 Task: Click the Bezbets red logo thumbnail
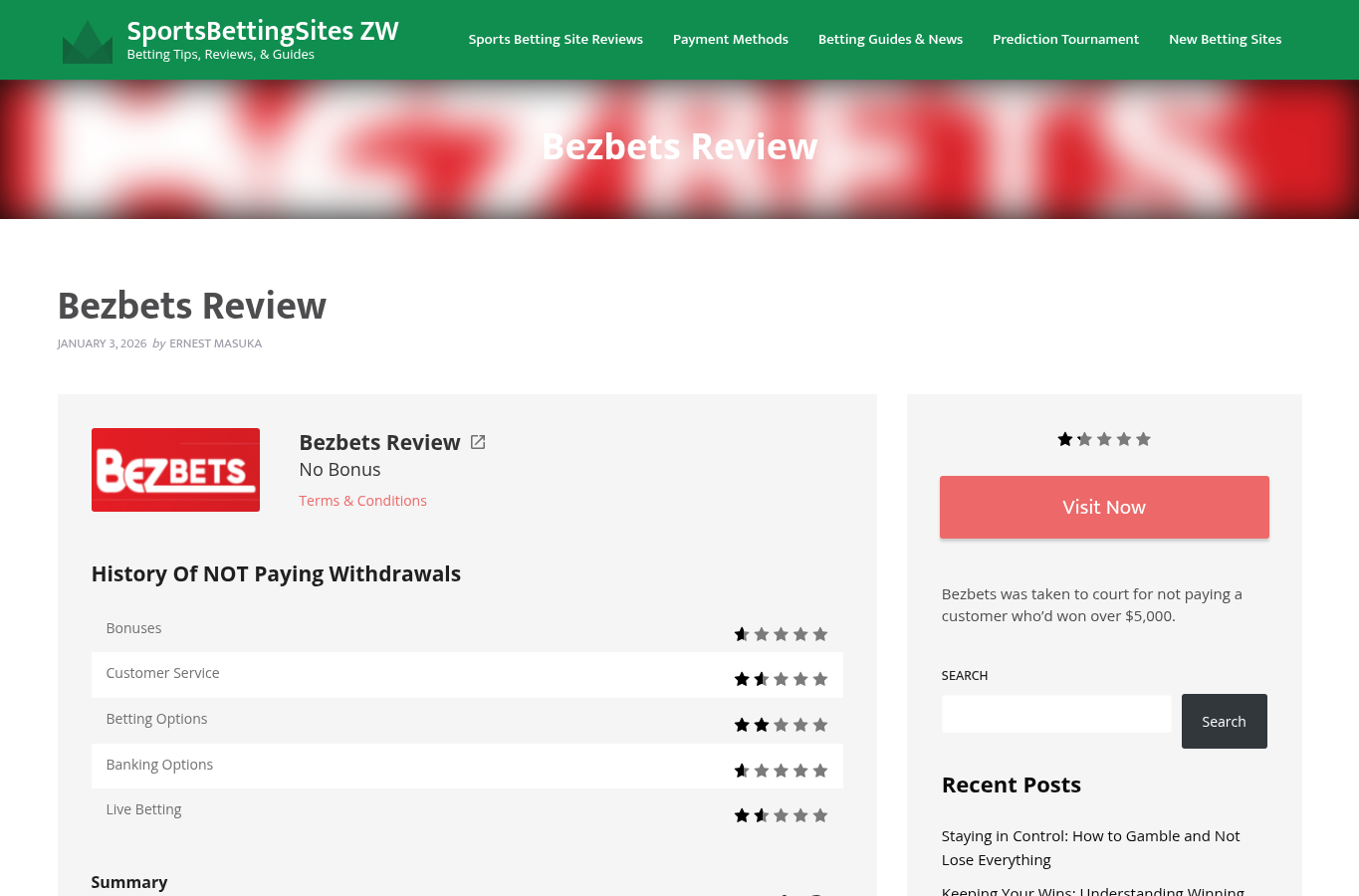tap(175, 470)
